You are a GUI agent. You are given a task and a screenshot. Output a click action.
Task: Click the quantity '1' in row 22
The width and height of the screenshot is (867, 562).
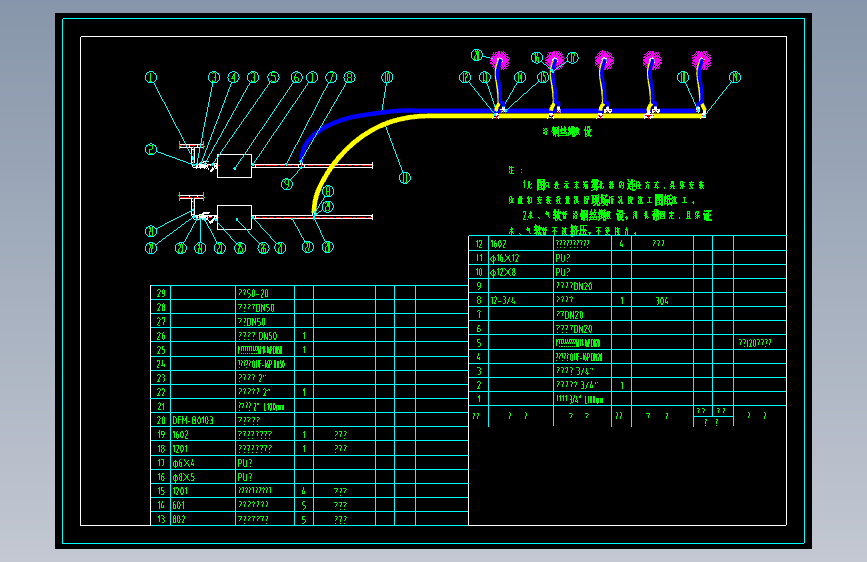[x=304, y=392]
